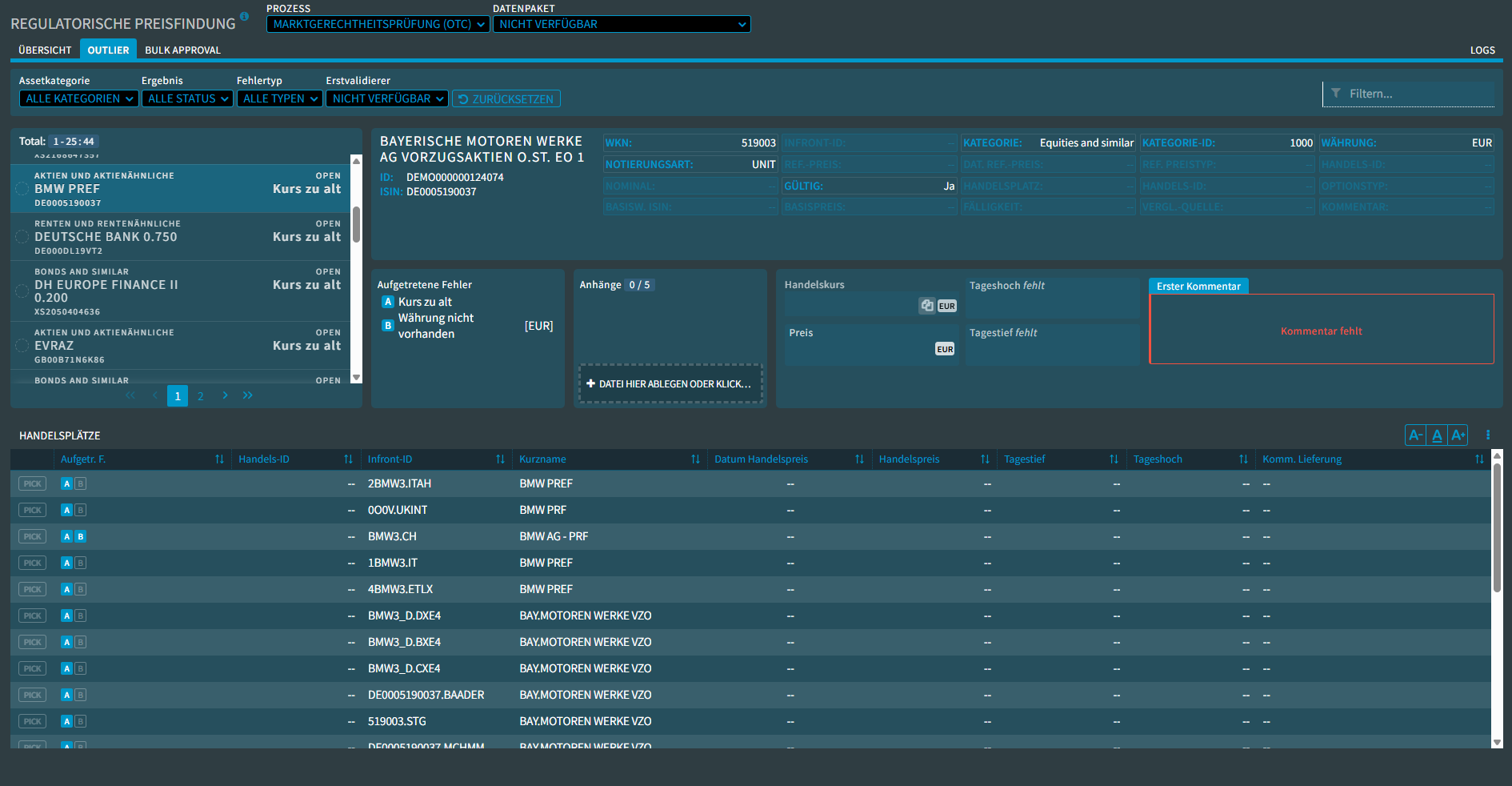Click the reset arrow icon in Zurücksetzen
1512x786 pixels.
pos(463,99)
